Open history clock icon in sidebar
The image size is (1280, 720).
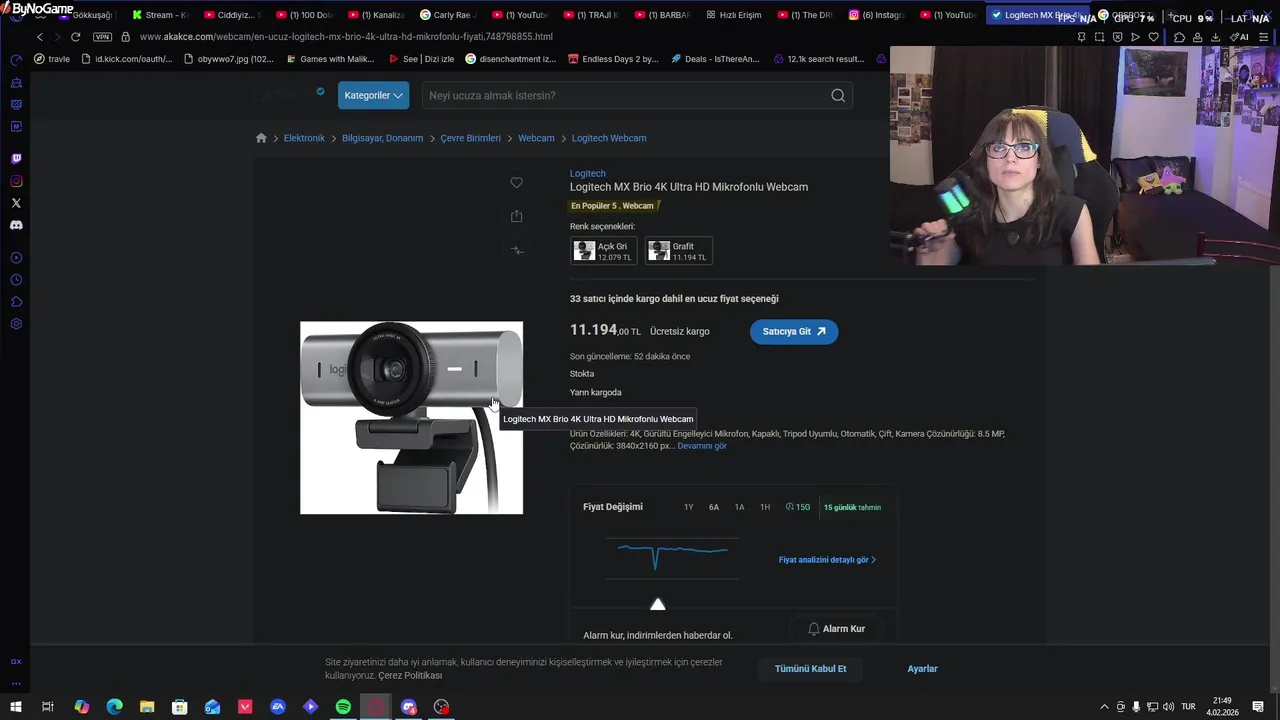(16, 280)
